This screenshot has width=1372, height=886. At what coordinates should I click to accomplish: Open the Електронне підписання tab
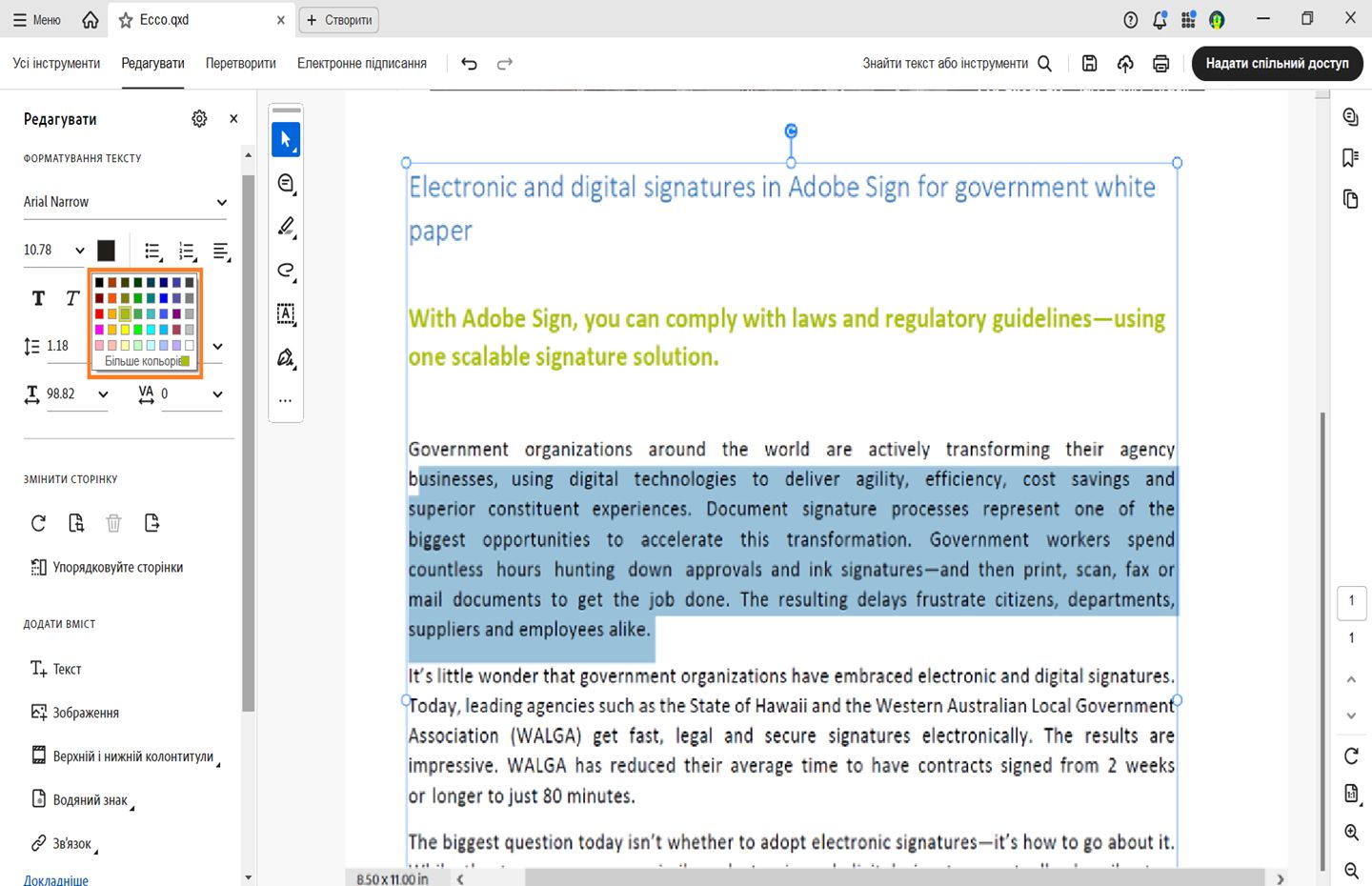pyautogui.click(x=362, y=64)
